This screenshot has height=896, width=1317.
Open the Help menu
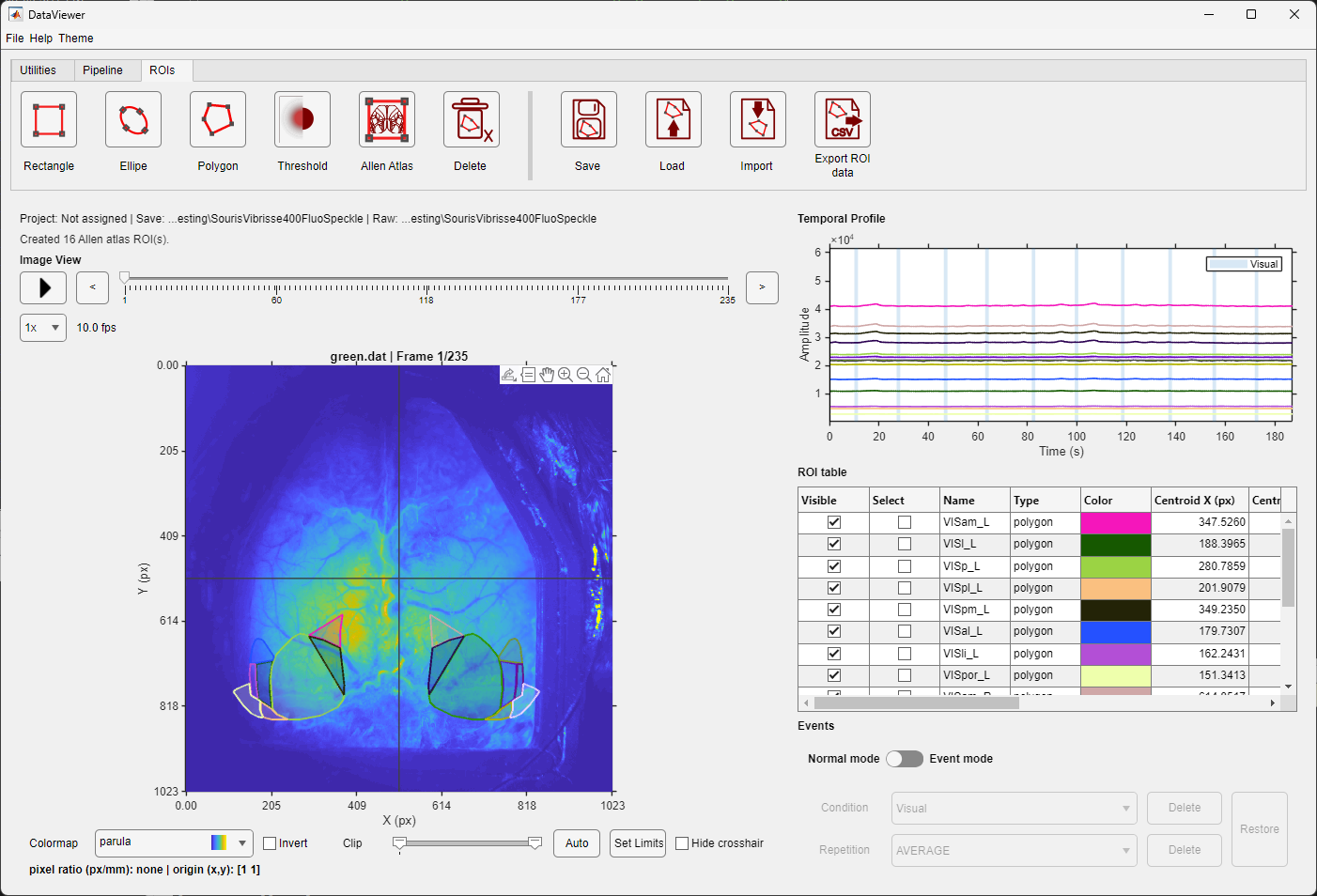tap(41, 39)
